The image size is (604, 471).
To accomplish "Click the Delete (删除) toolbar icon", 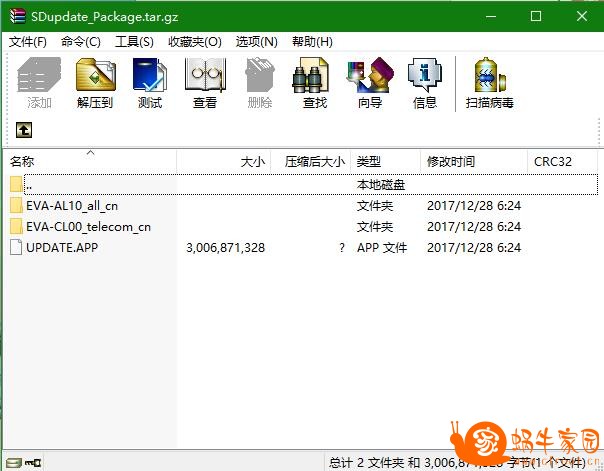I will pos(260,75).
